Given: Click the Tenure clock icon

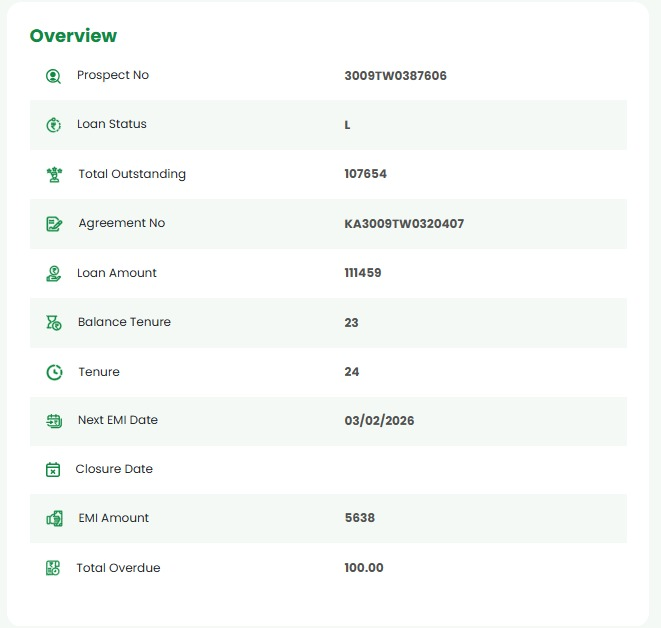Looking at the screenshot, I should pyautogui.click(x=54, y=372).
